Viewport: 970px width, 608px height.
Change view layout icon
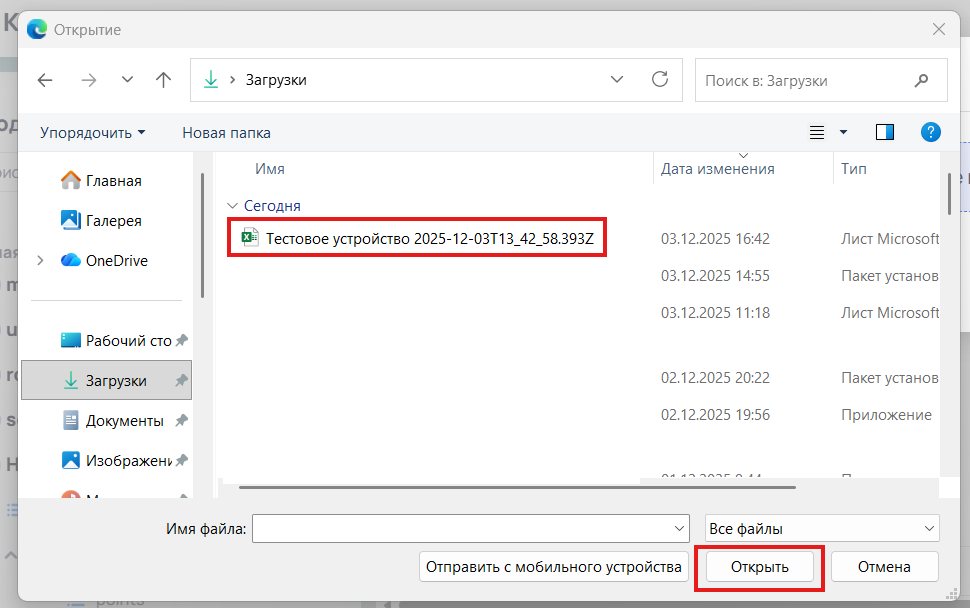(818, 132)
